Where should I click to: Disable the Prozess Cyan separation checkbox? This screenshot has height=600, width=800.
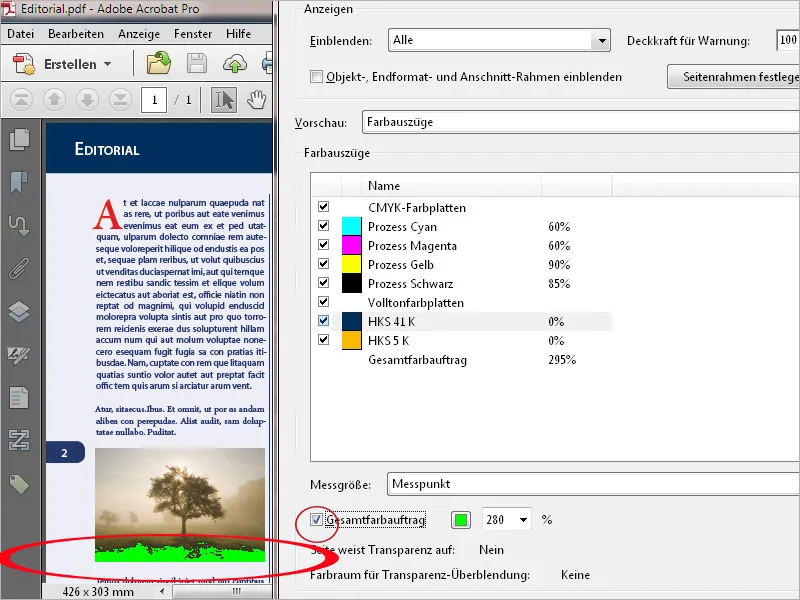[x=323, y=226]
